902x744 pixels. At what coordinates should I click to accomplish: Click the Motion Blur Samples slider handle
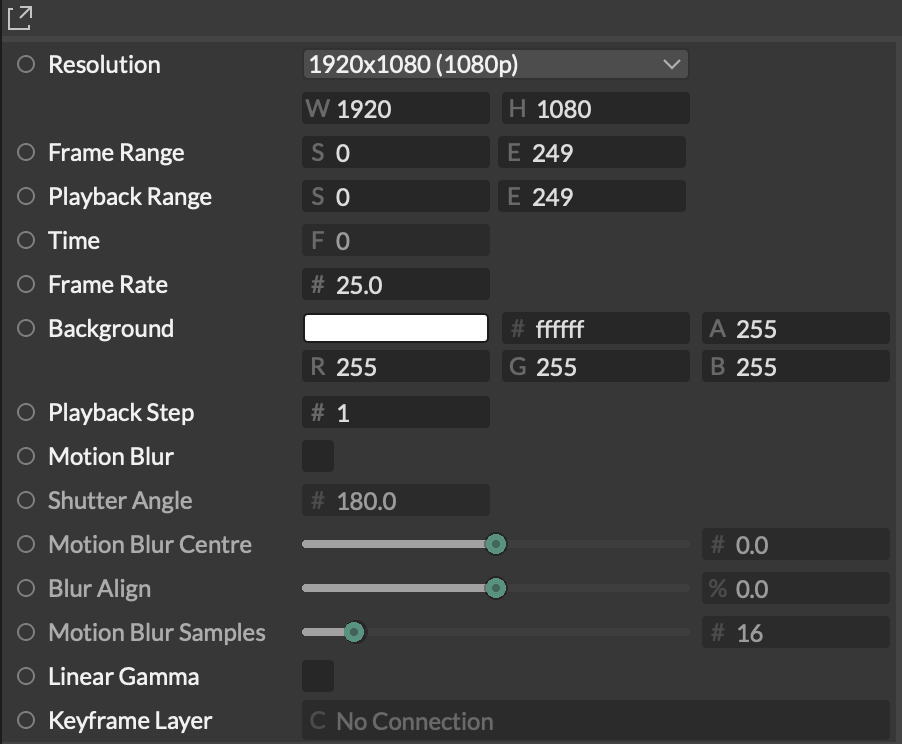(x=353, y=632)
